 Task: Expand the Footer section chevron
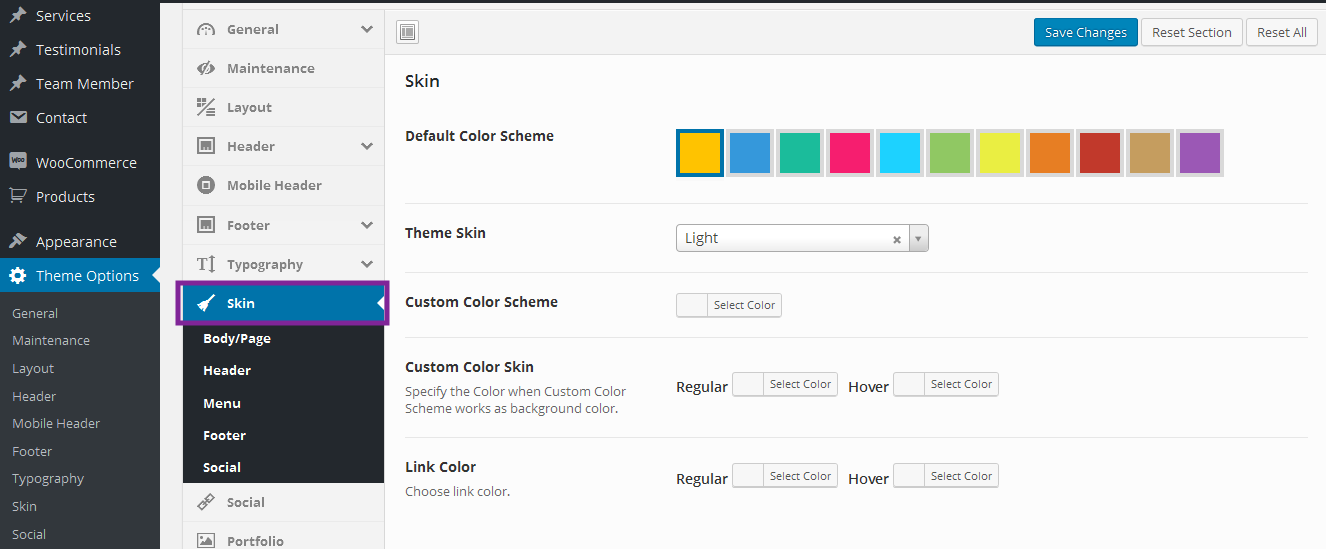[367, 225]
